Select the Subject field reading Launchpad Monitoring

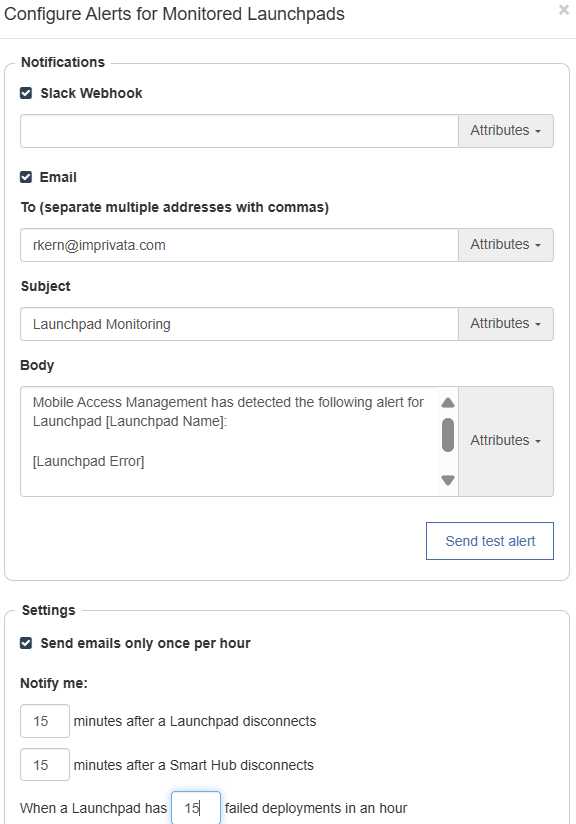[240, 324]
